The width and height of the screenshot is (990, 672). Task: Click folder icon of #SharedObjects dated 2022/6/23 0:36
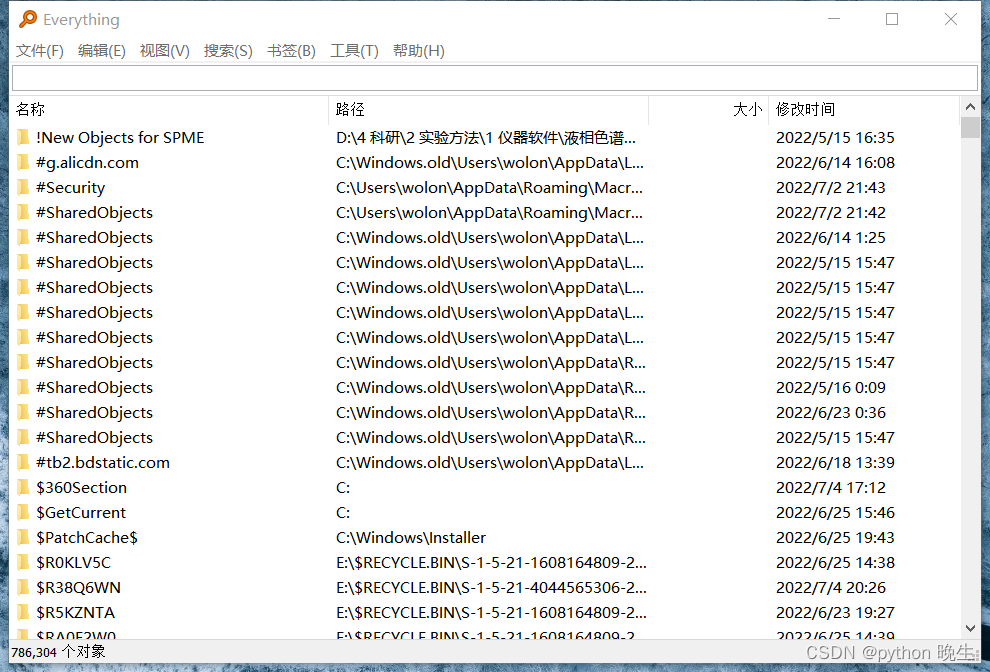(x=23, y=412)
